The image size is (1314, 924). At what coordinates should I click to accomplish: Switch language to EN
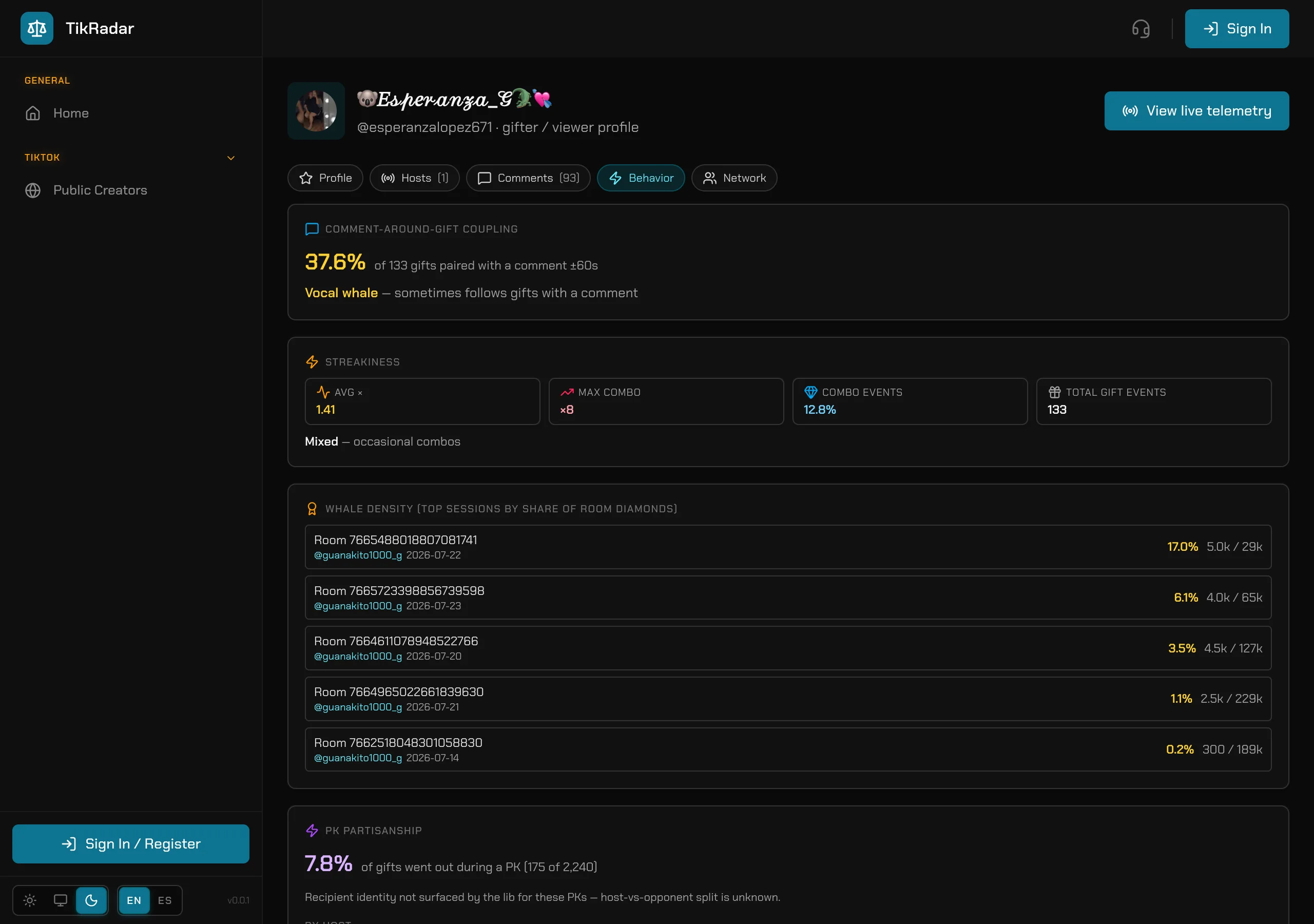coord(134,900)
